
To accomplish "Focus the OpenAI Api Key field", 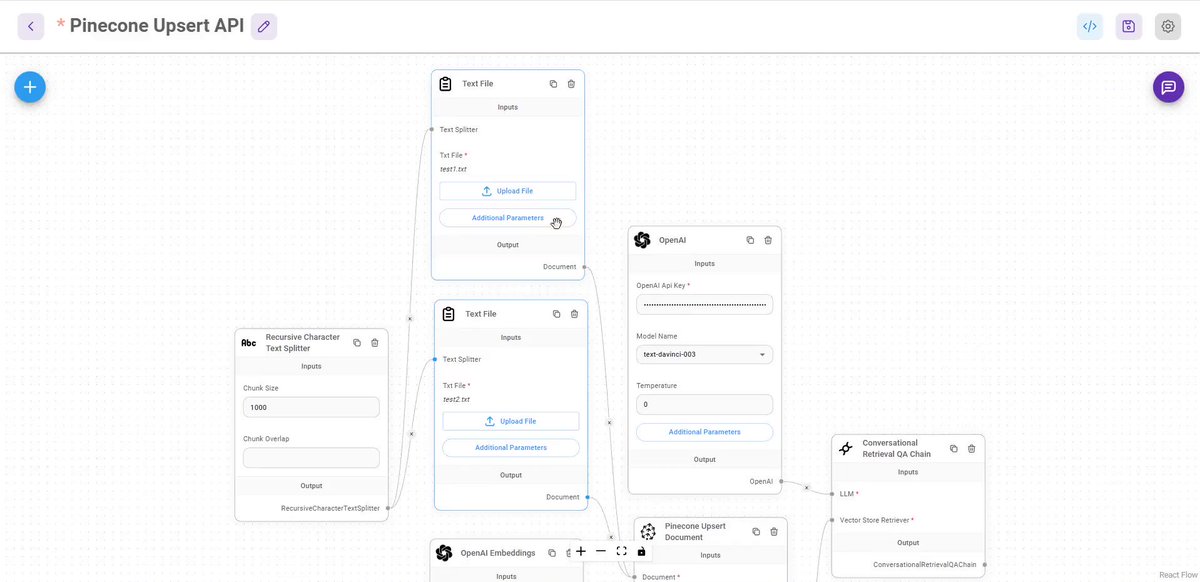I will 705,304.
